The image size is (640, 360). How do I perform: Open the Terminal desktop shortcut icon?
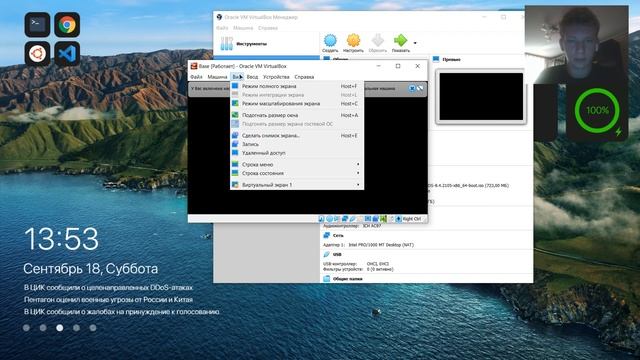coord(37,24)
